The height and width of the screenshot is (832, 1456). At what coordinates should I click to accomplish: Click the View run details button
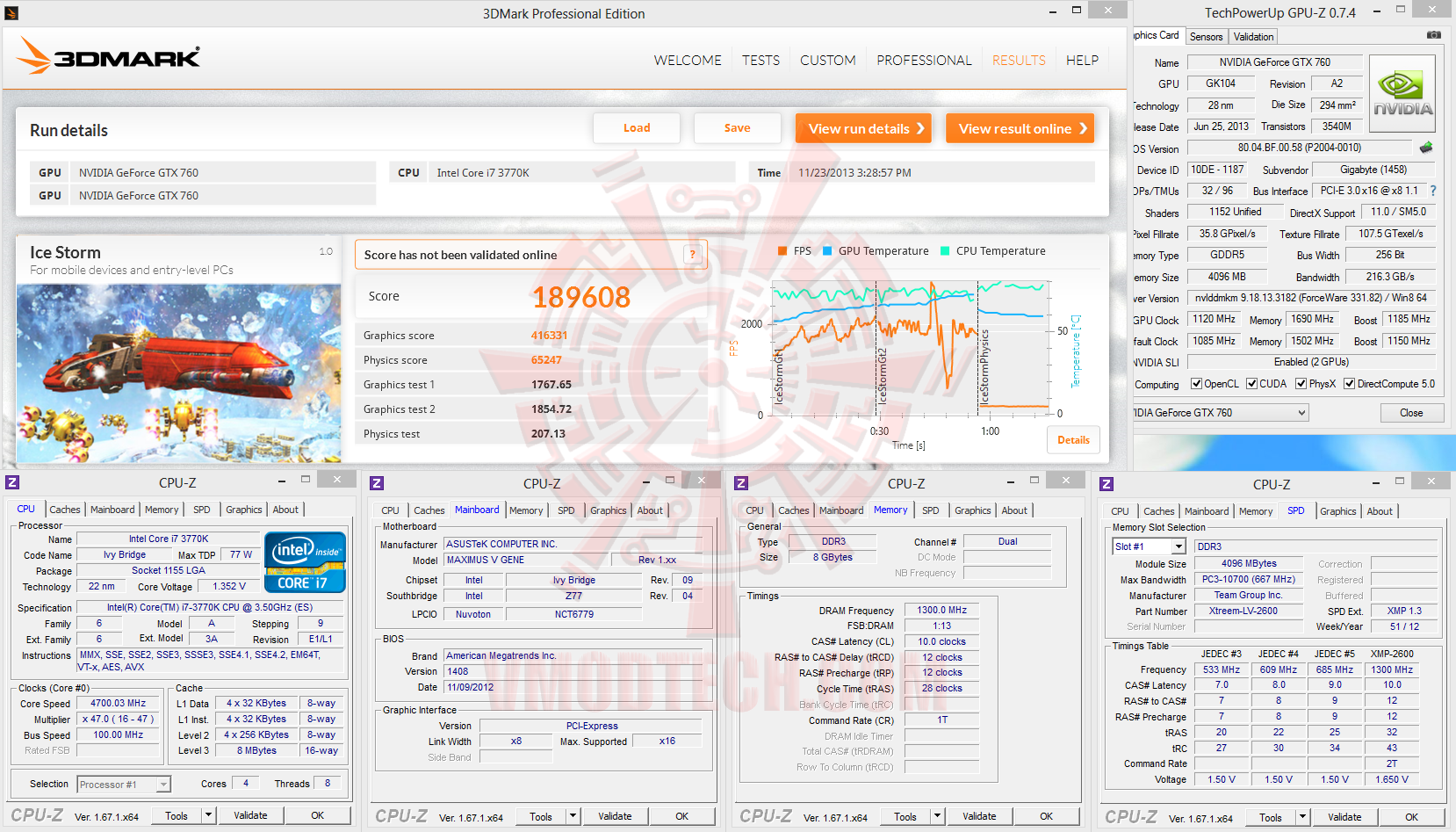863,128
